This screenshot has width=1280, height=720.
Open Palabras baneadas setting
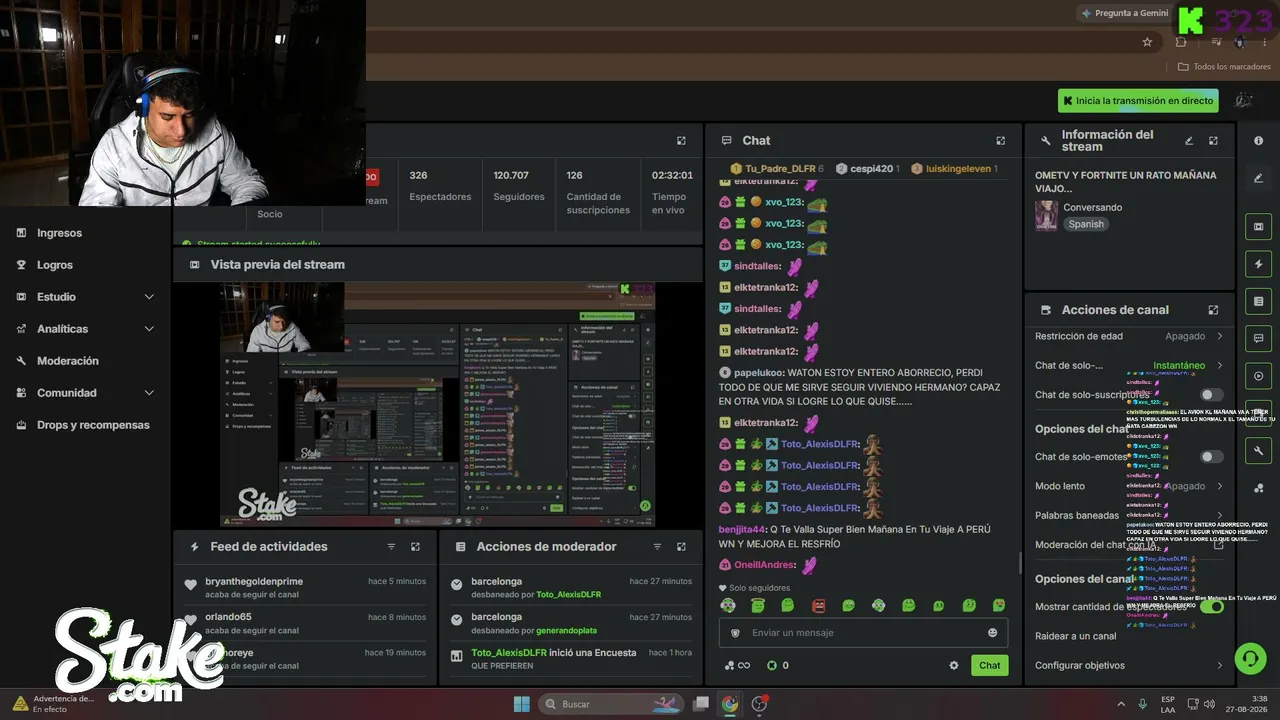(1129, 515)
